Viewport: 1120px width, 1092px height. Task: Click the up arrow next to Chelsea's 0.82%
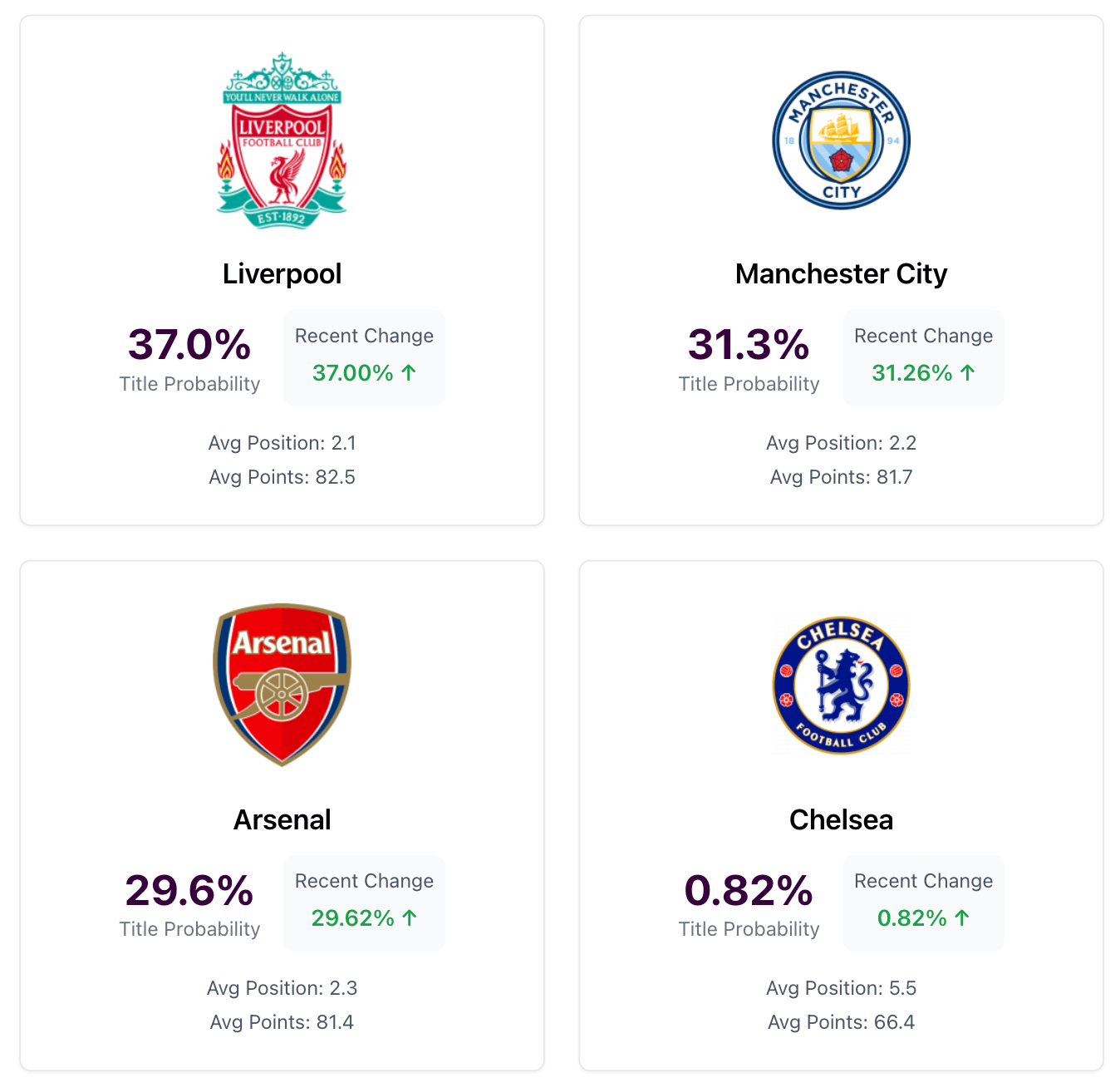(x=962, y=917)
